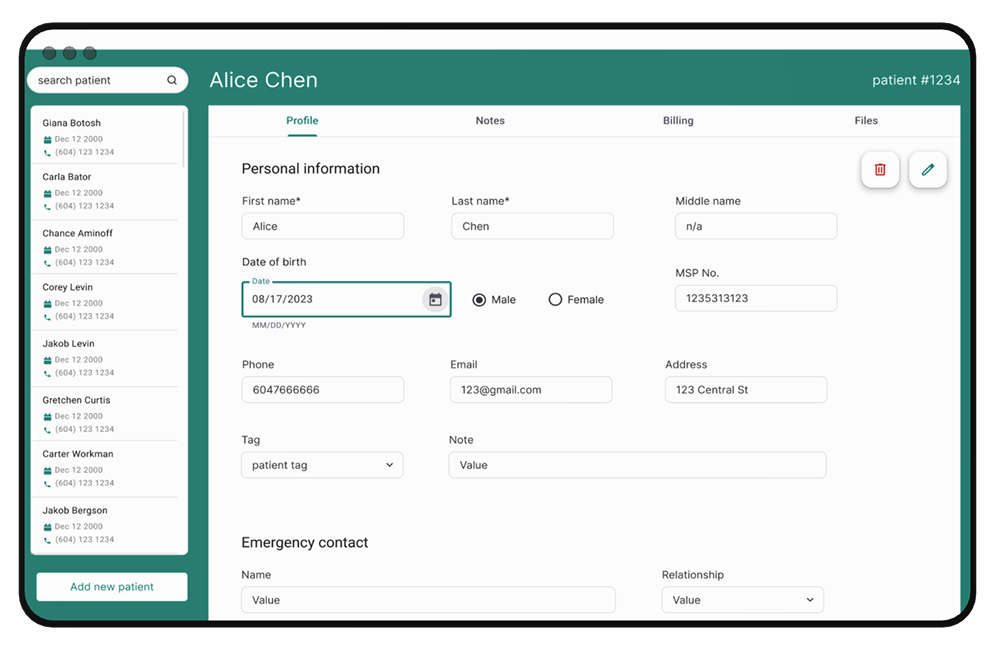
Task: Click the Alice Chen header title
Action: pyautogui.click(x=264, y=80)
